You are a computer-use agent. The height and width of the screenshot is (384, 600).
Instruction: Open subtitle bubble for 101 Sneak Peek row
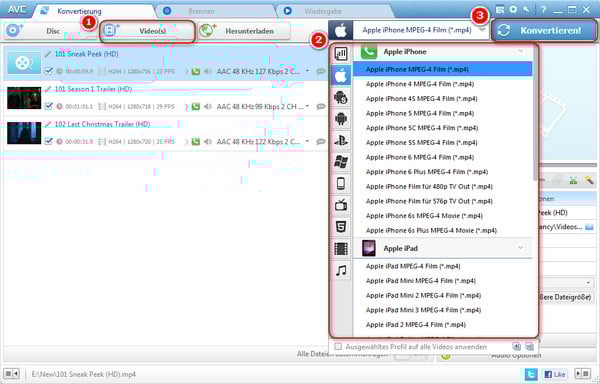(x=321, y=72)
